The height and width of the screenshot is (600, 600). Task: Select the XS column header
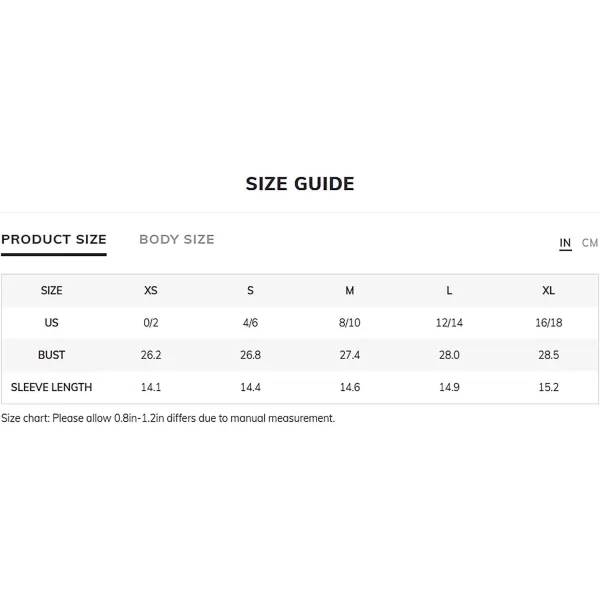click(151, 290)
